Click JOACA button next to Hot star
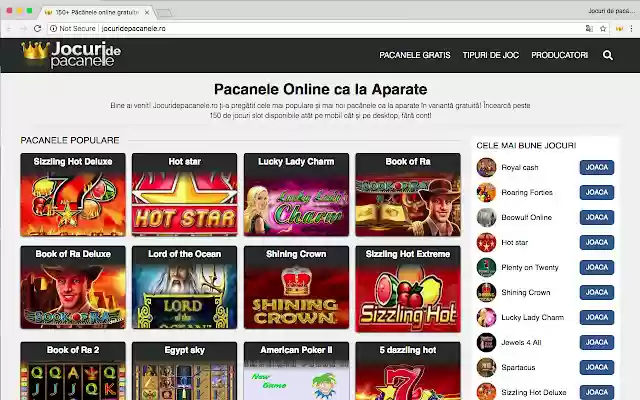The height and width of the screenshot is (400, 640). 597,242
